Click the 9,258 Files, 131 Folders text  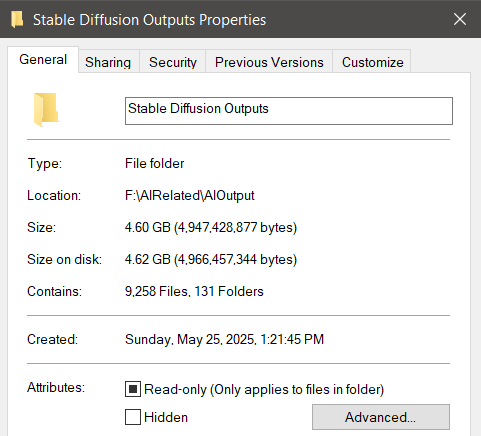[194, 291]
